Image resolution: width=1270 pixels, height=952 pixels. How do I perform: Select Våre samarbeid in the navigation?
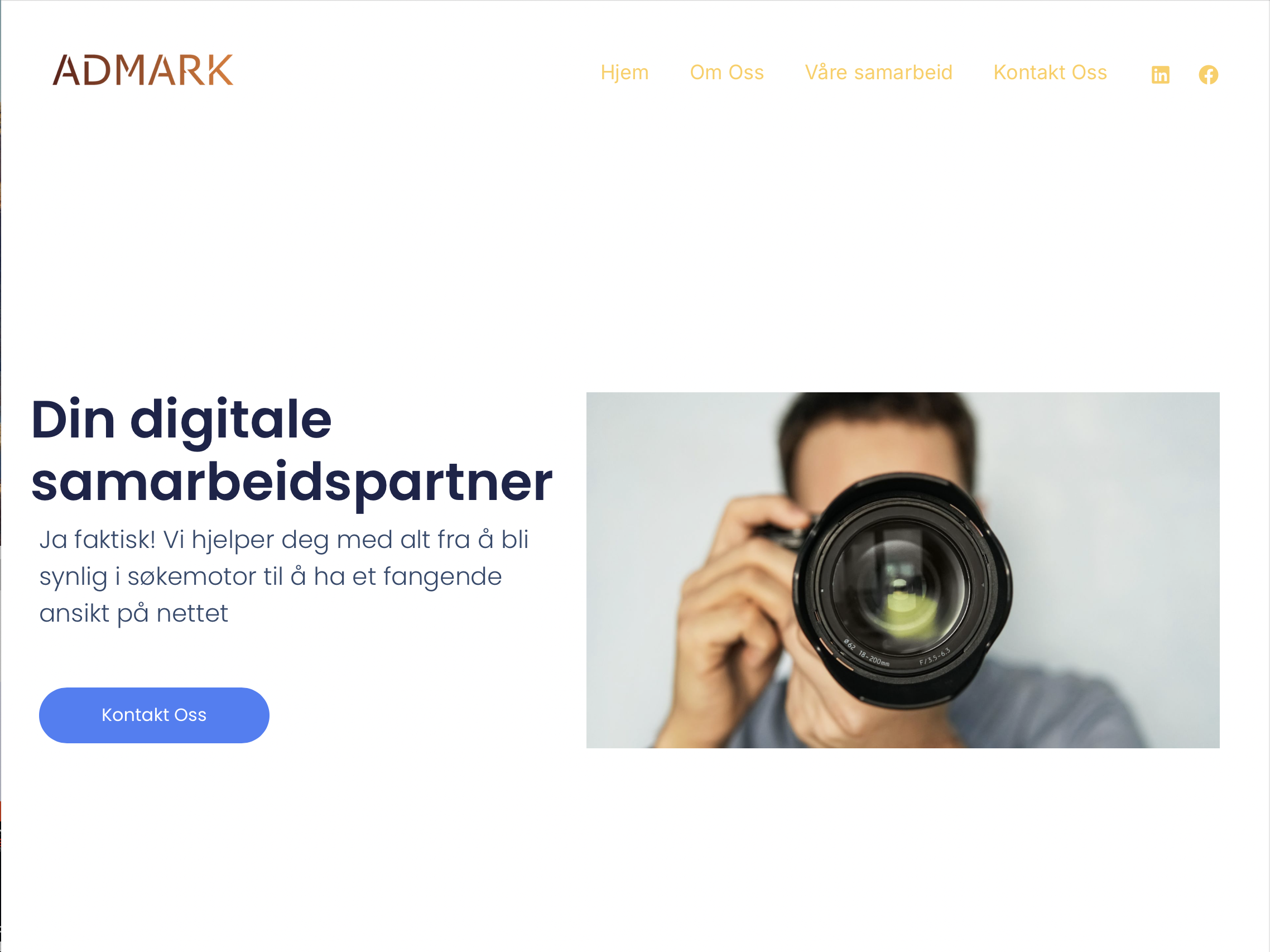click(x=878, y=73)
